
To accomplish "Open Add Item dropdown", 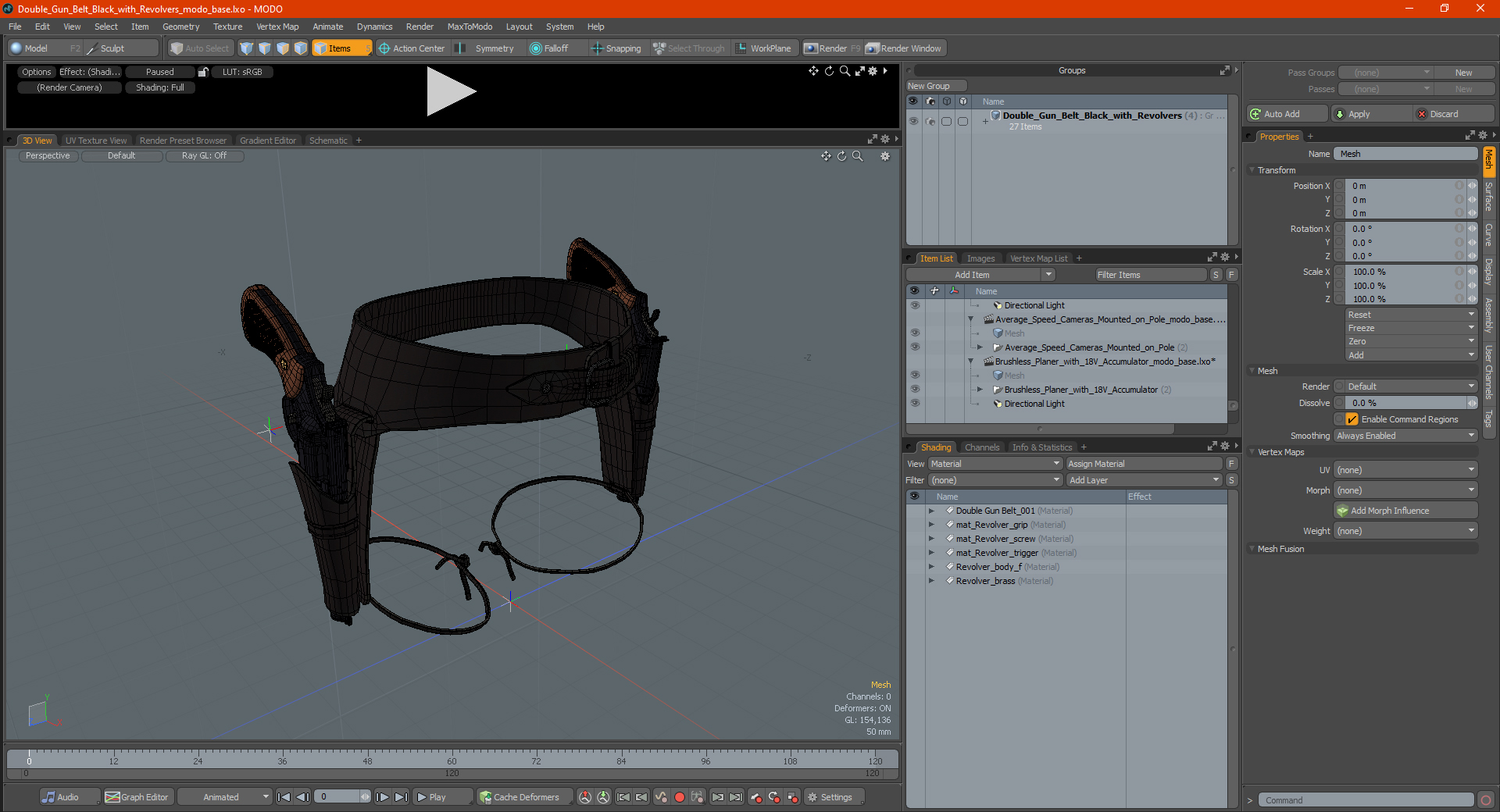I will (980, 275).
